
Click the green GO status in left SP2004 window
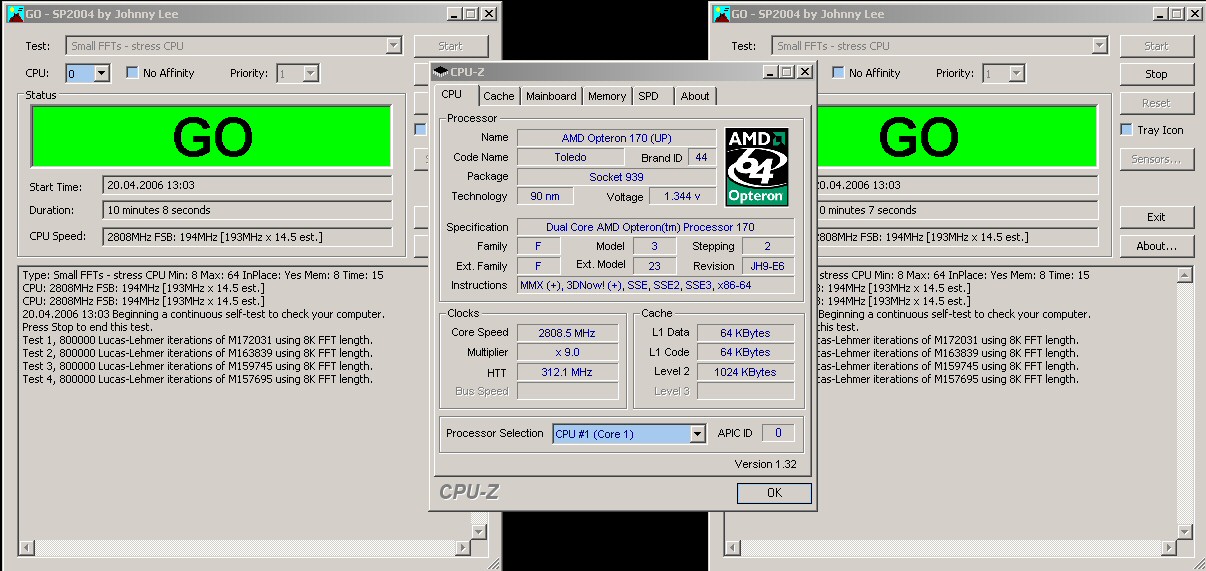pyautogui.click(x=212, y=136)
